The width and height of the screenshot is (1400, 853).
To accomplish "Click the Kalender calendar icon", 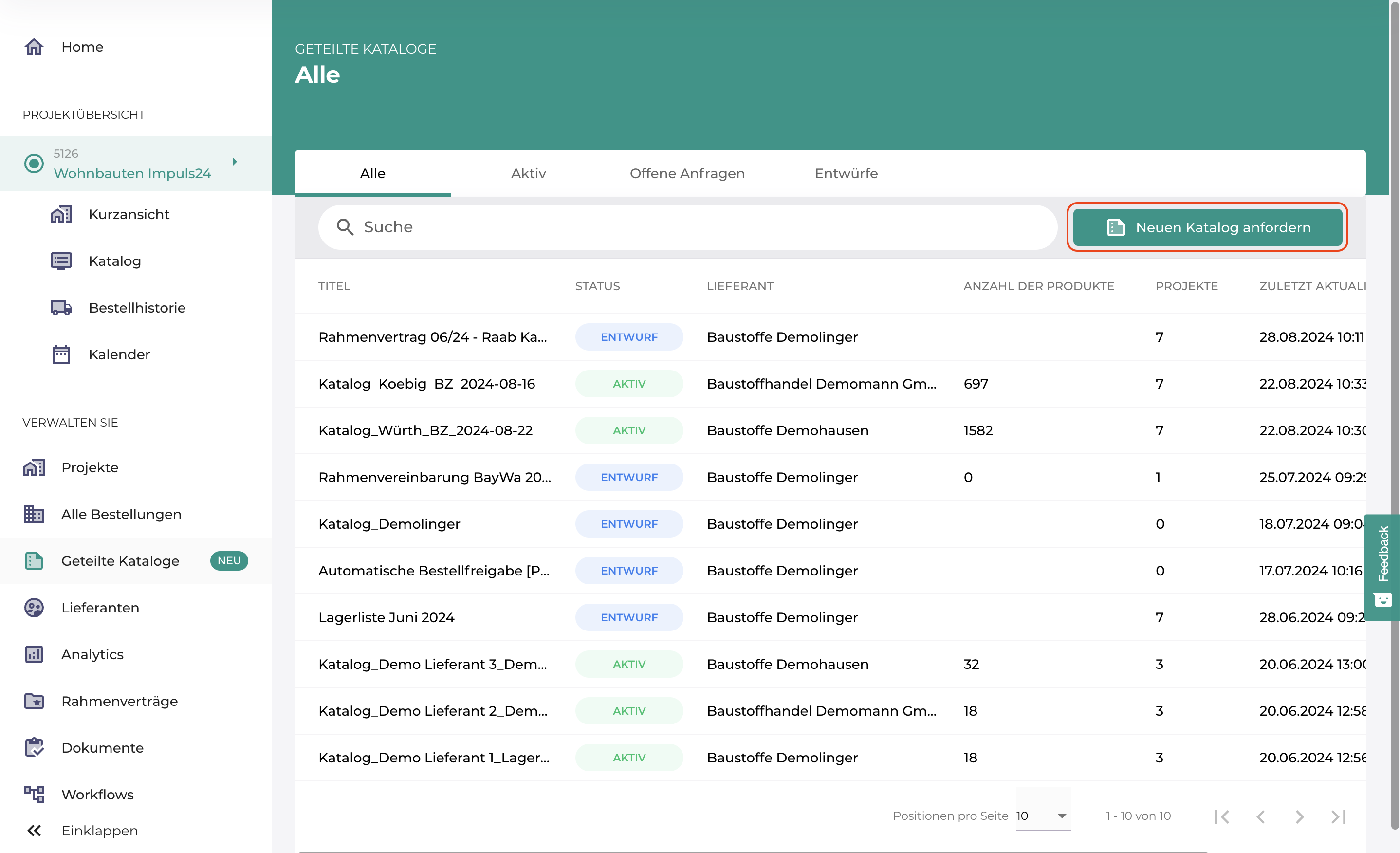I will (x=61, y=354).
